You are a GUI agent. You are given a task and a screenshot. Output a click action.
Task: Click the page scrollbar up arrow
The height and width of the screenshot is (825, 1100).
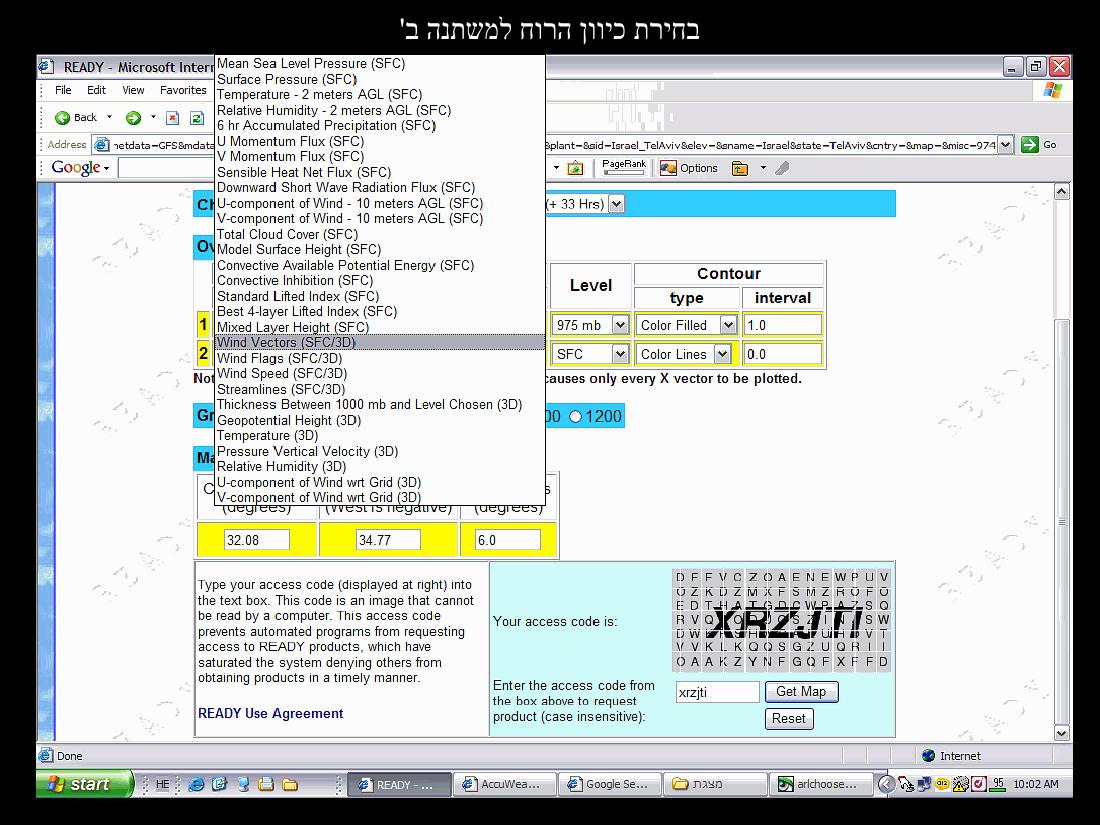(x=1061, y=192)
